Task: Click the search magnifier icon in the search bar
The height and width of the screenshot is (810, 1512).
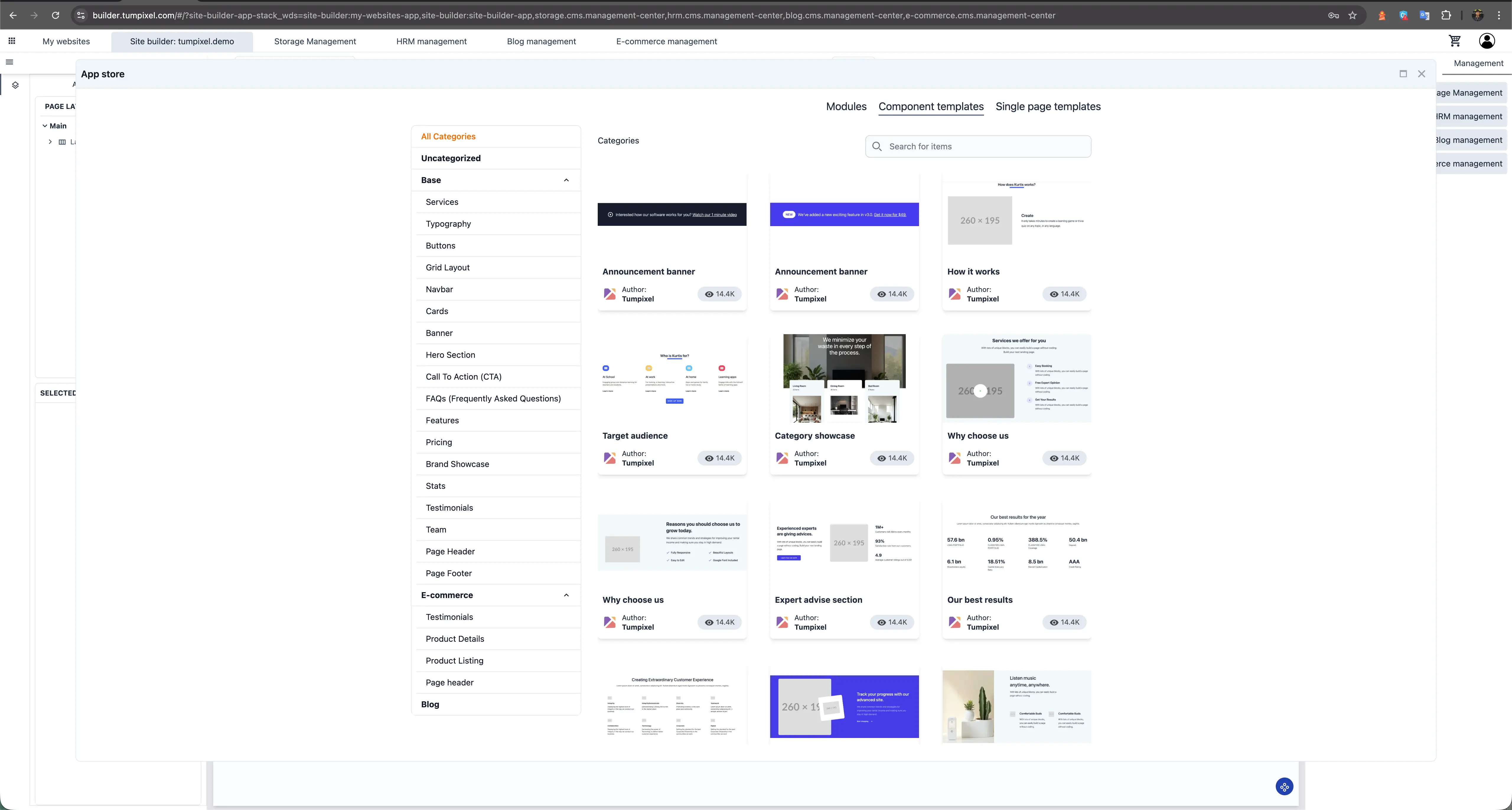Action: [x=877, y=146]
